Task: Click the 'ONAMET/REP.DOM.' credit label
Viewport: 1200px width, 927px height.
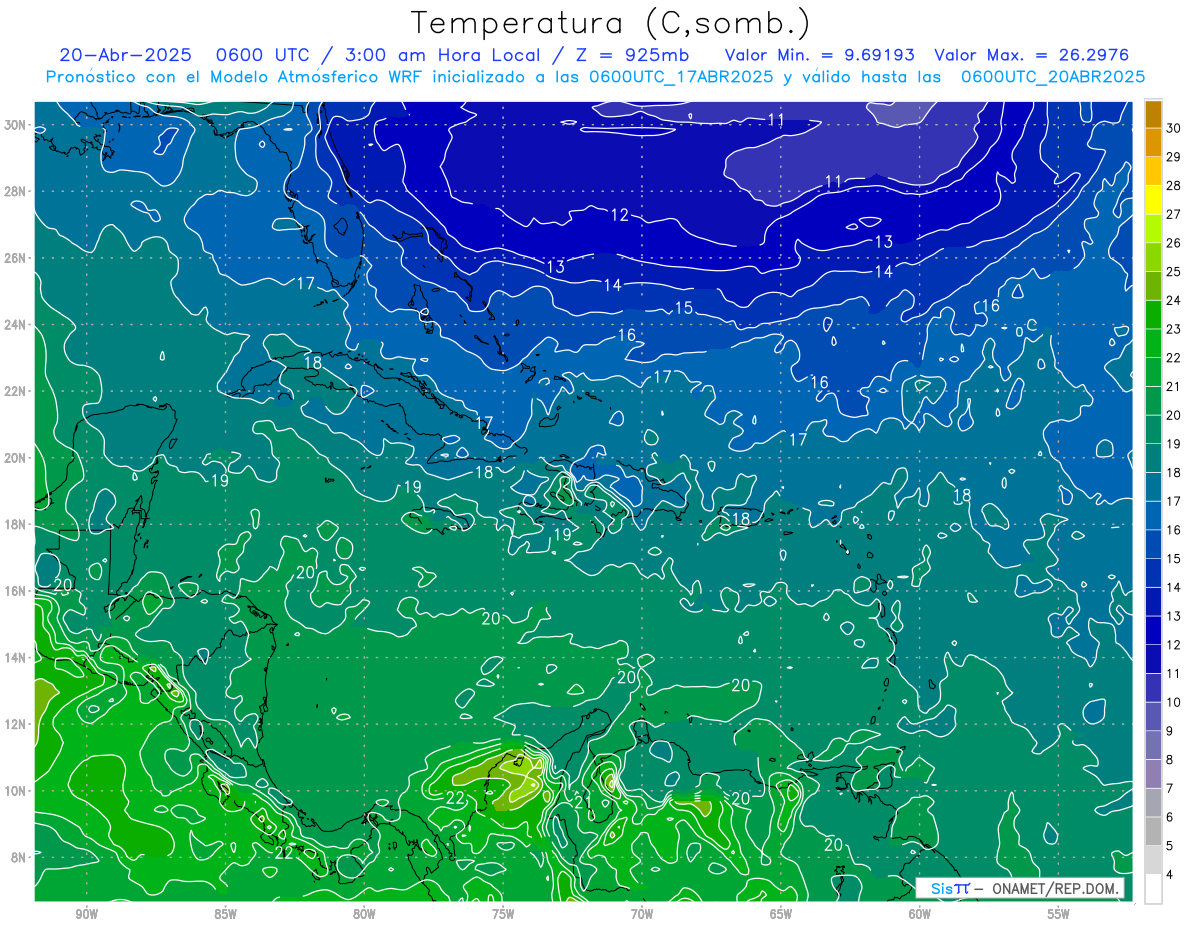Action: tap(1054, 888)
